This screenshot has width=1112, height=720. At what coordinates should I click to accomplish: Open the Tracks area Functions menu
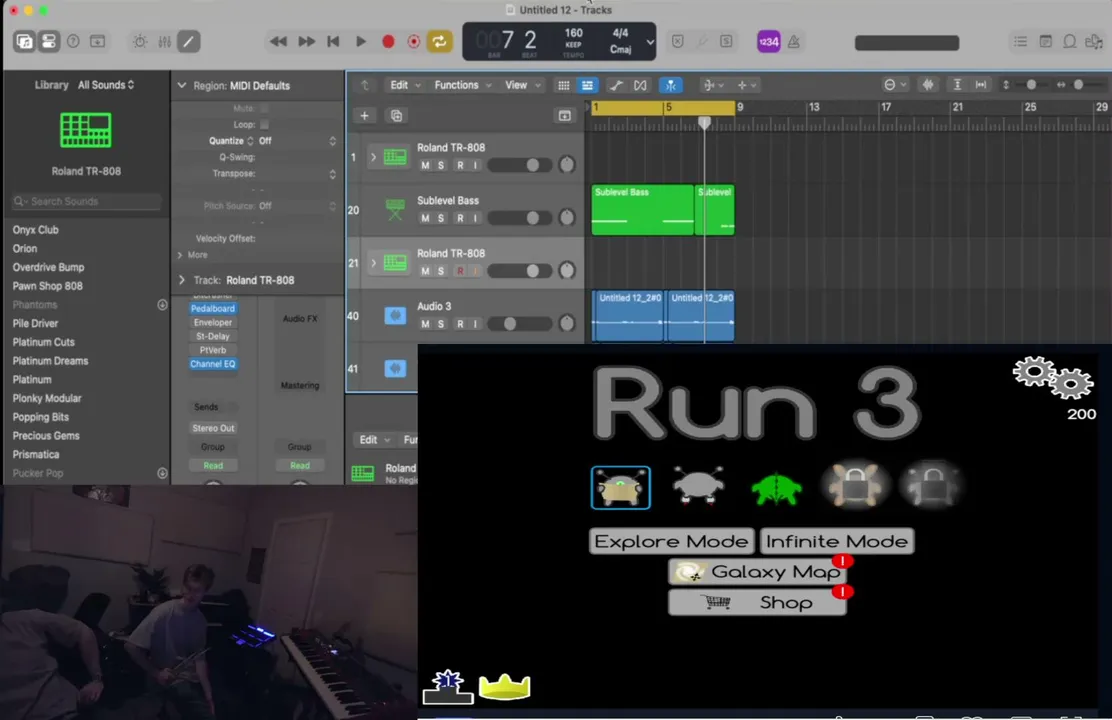(x=462, y=85)
